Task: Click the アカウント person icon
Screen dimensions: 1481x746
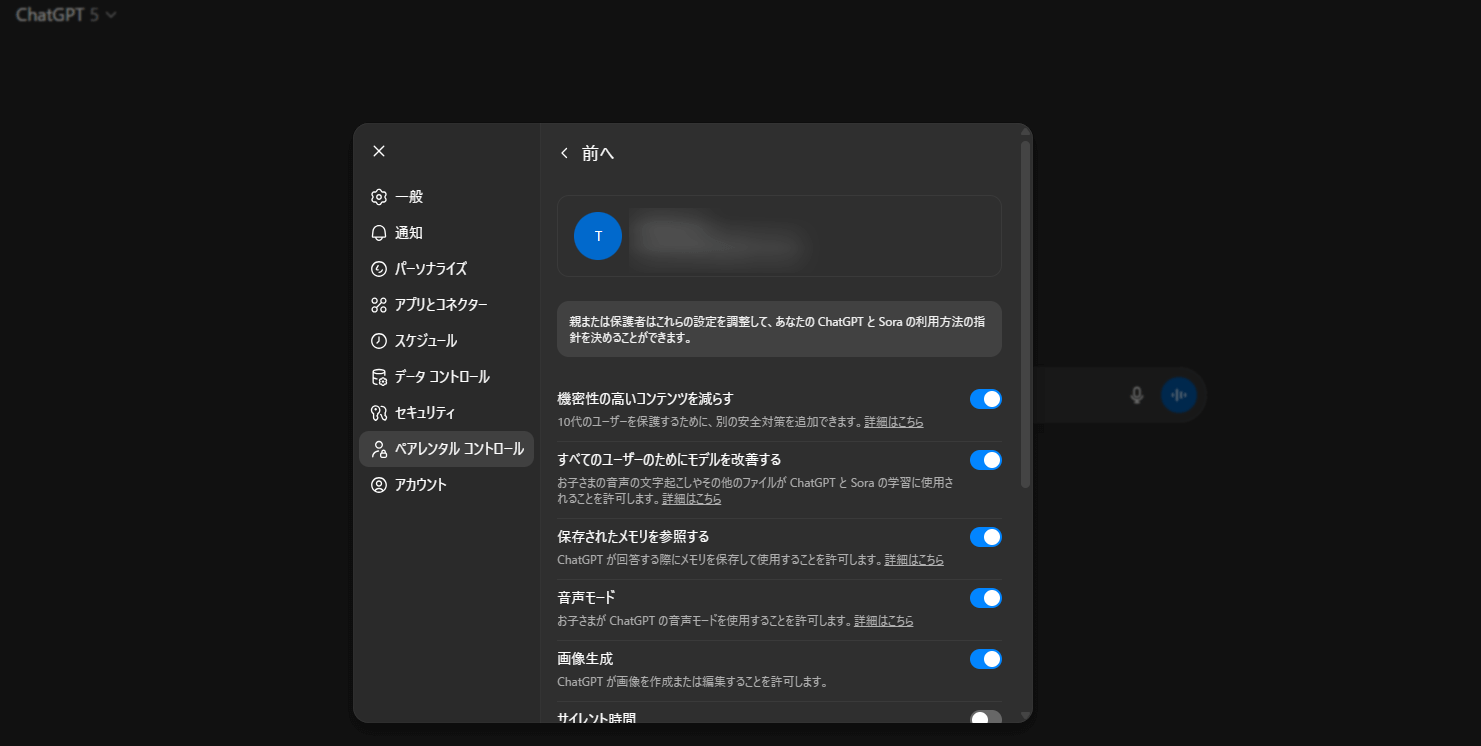Action: [378, 485]
